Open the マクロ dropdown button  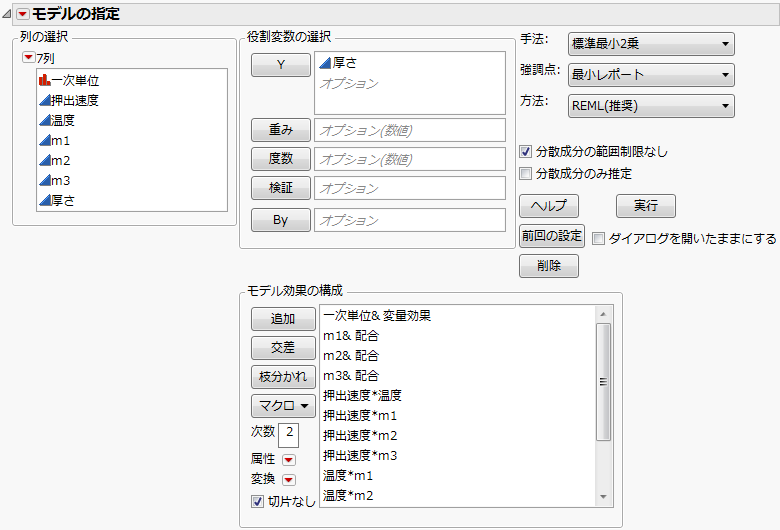284,406
